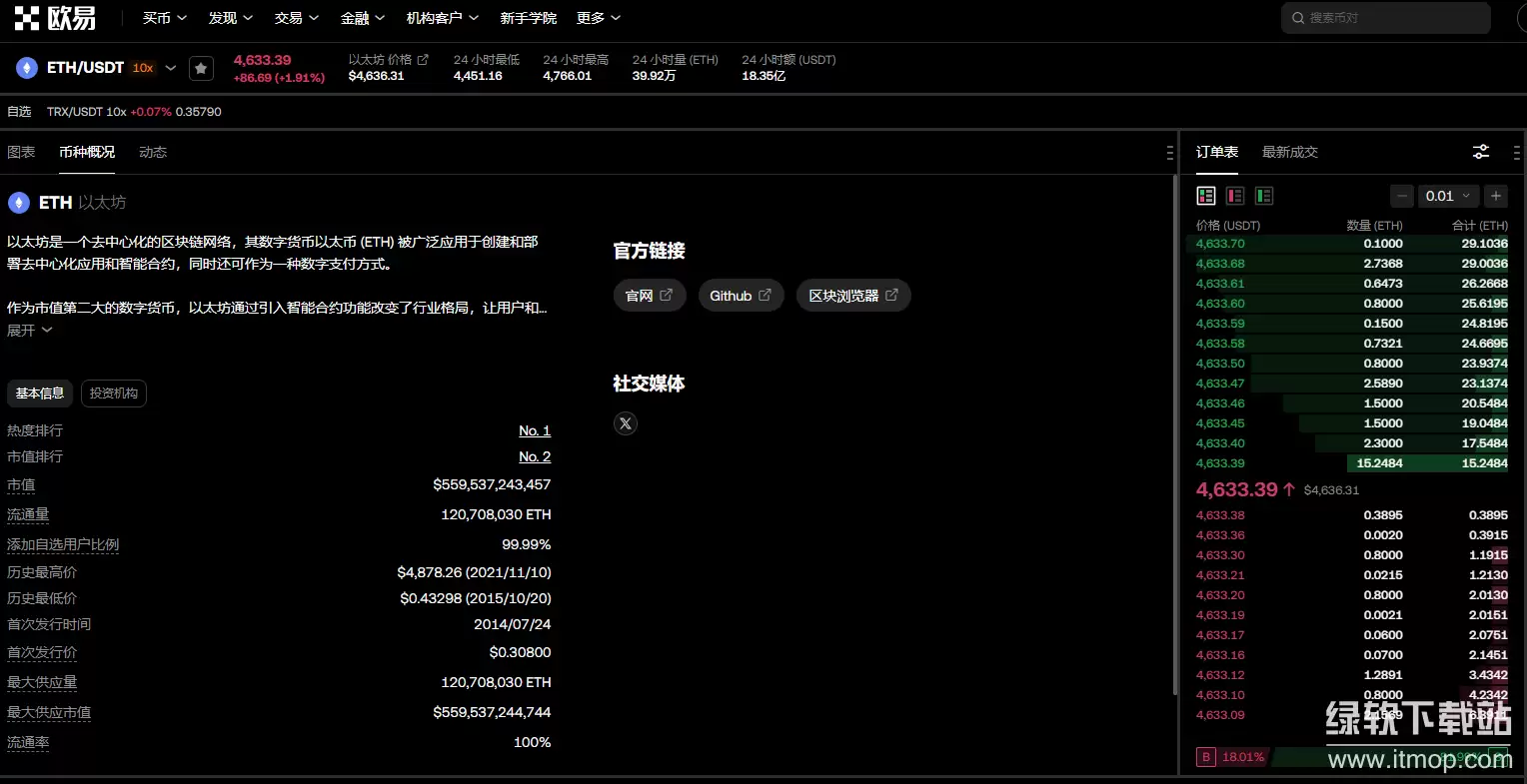The image size is (1527, 784).
Task: Expand the ETH description with 展开
Action: pyautogui.click(x=29, y=331)
